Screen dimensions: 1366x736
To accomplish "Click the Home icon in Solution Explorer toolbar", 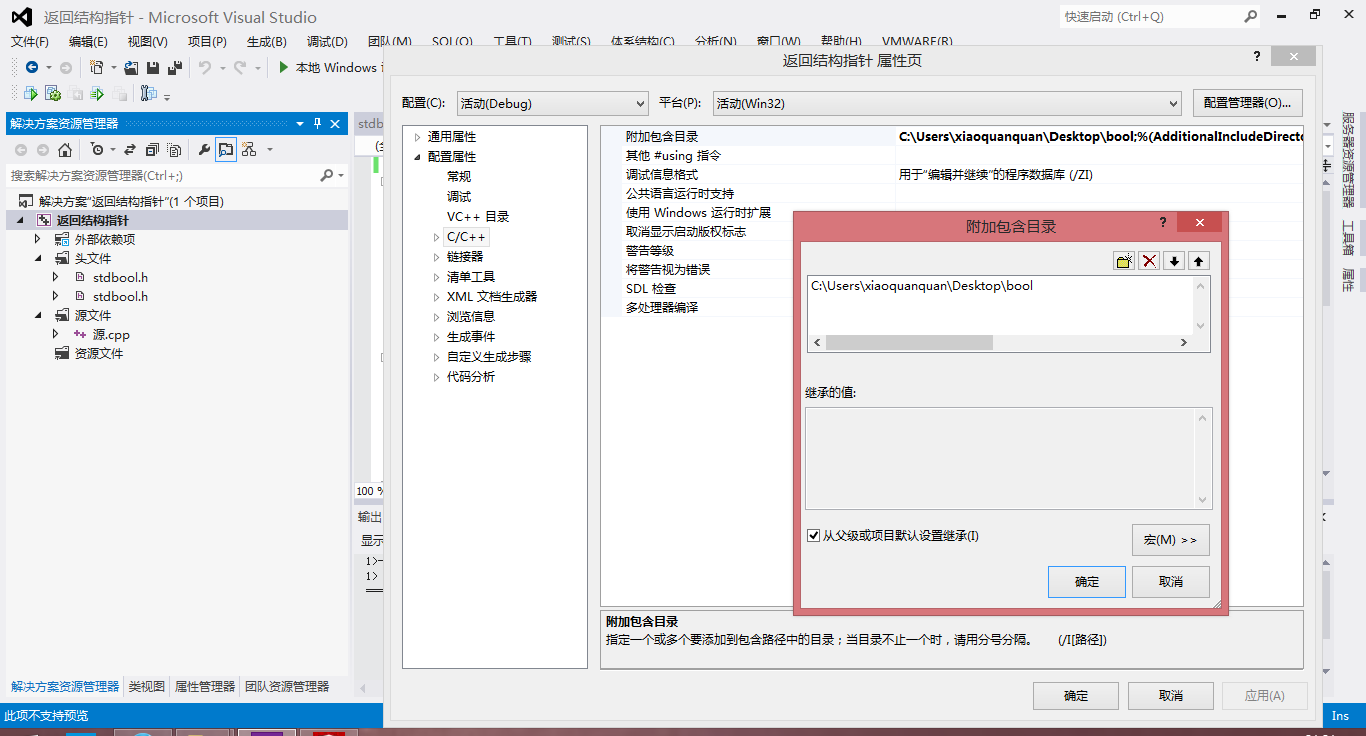I will 65,149.
